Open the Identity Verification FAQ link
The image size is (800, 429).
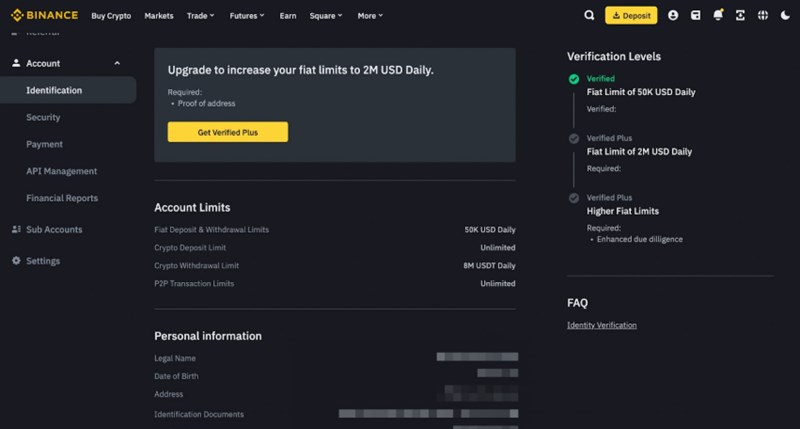coord(602,325)
